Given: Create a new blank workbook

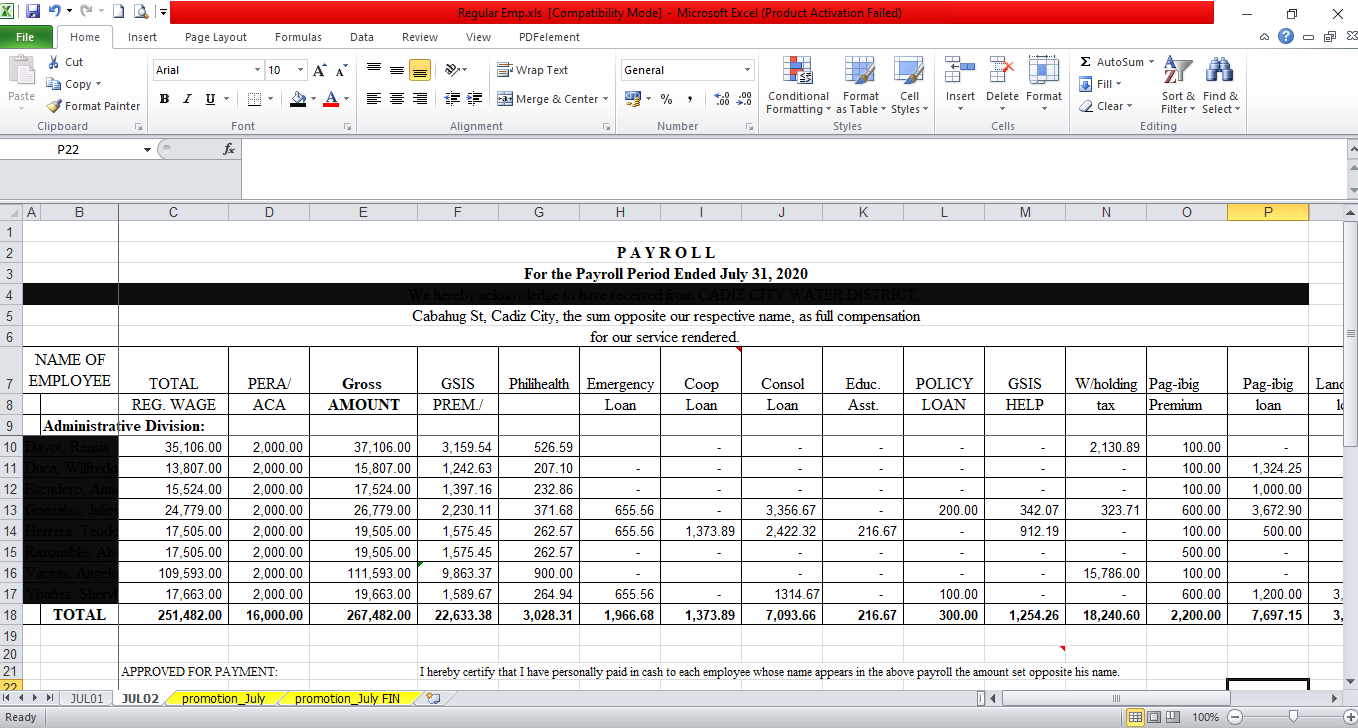Looking at the screenshot, I should [117, 13].
